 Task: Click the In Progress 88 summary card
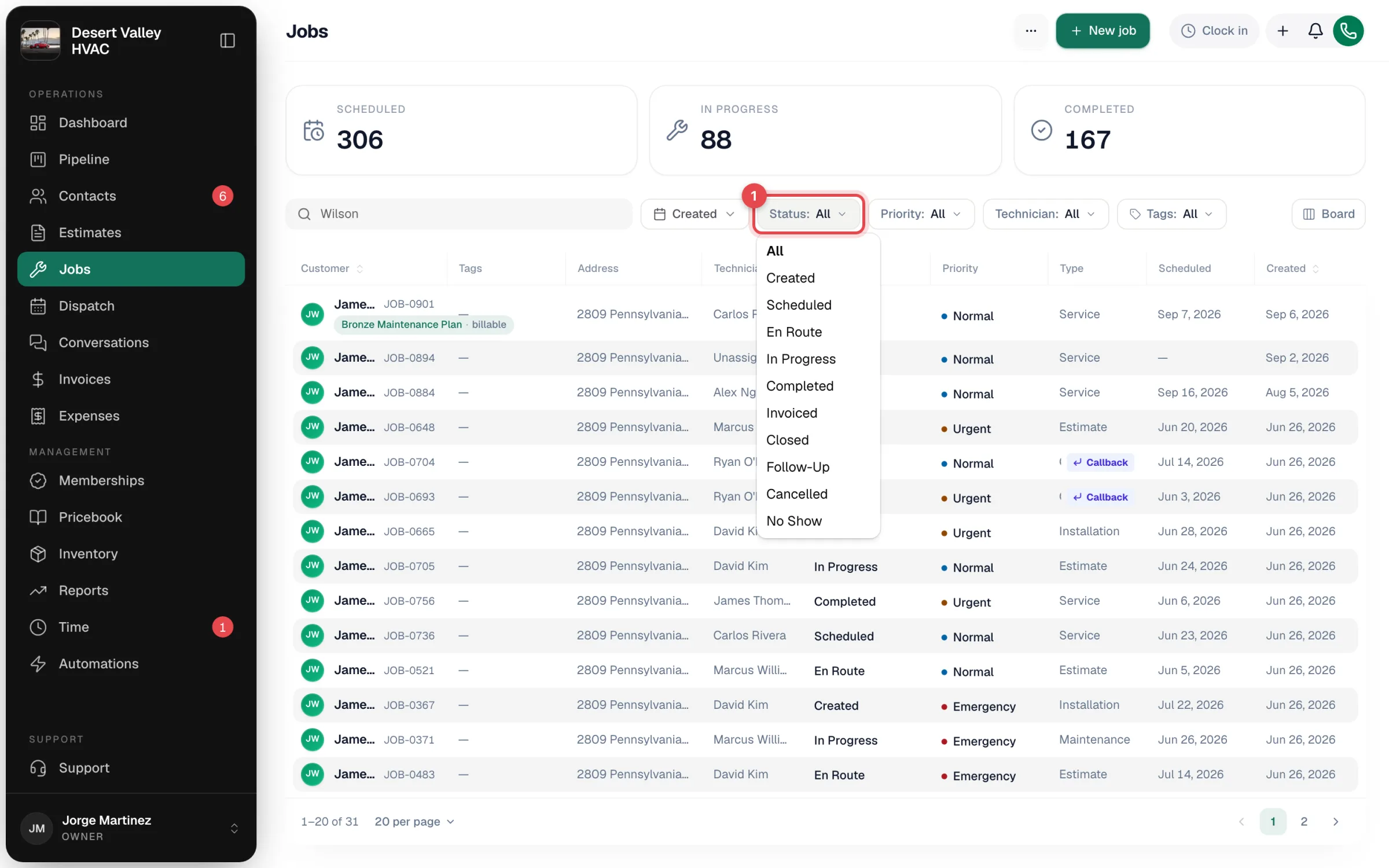825,130
